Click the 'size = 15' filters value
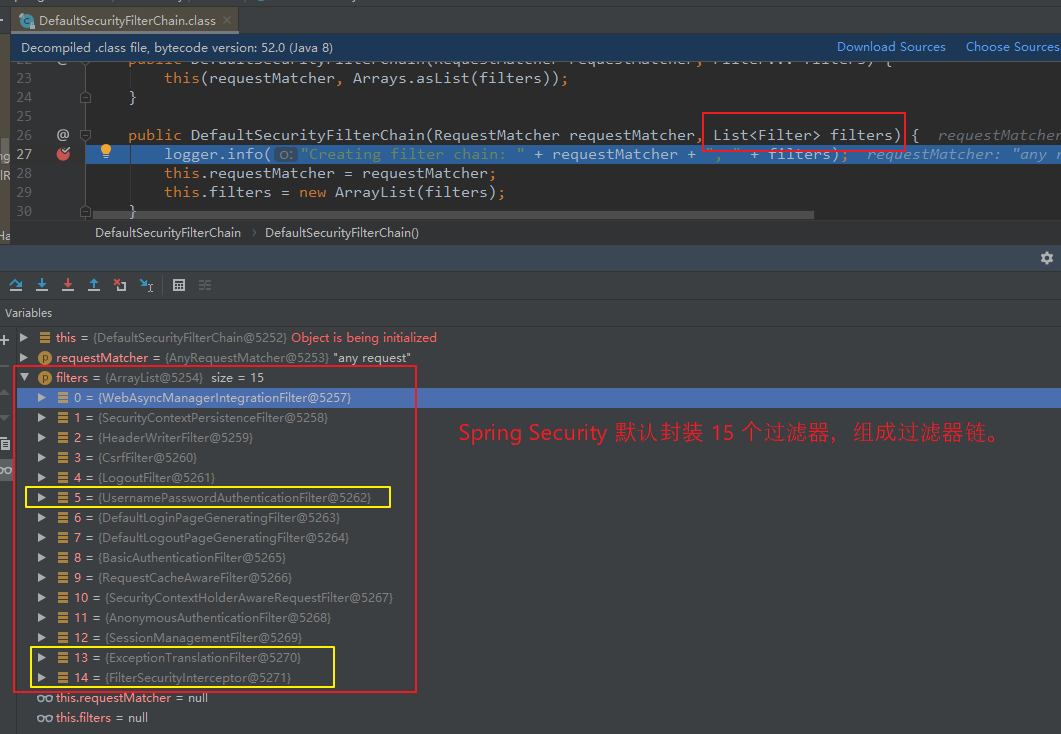 pos(238,377)
